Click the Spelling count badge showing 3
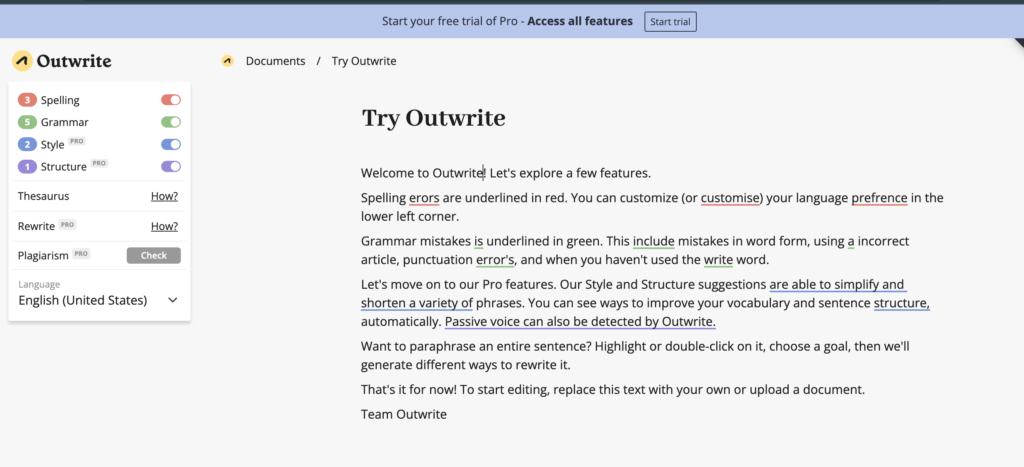1024x467 pixels. tap(27, 100)
